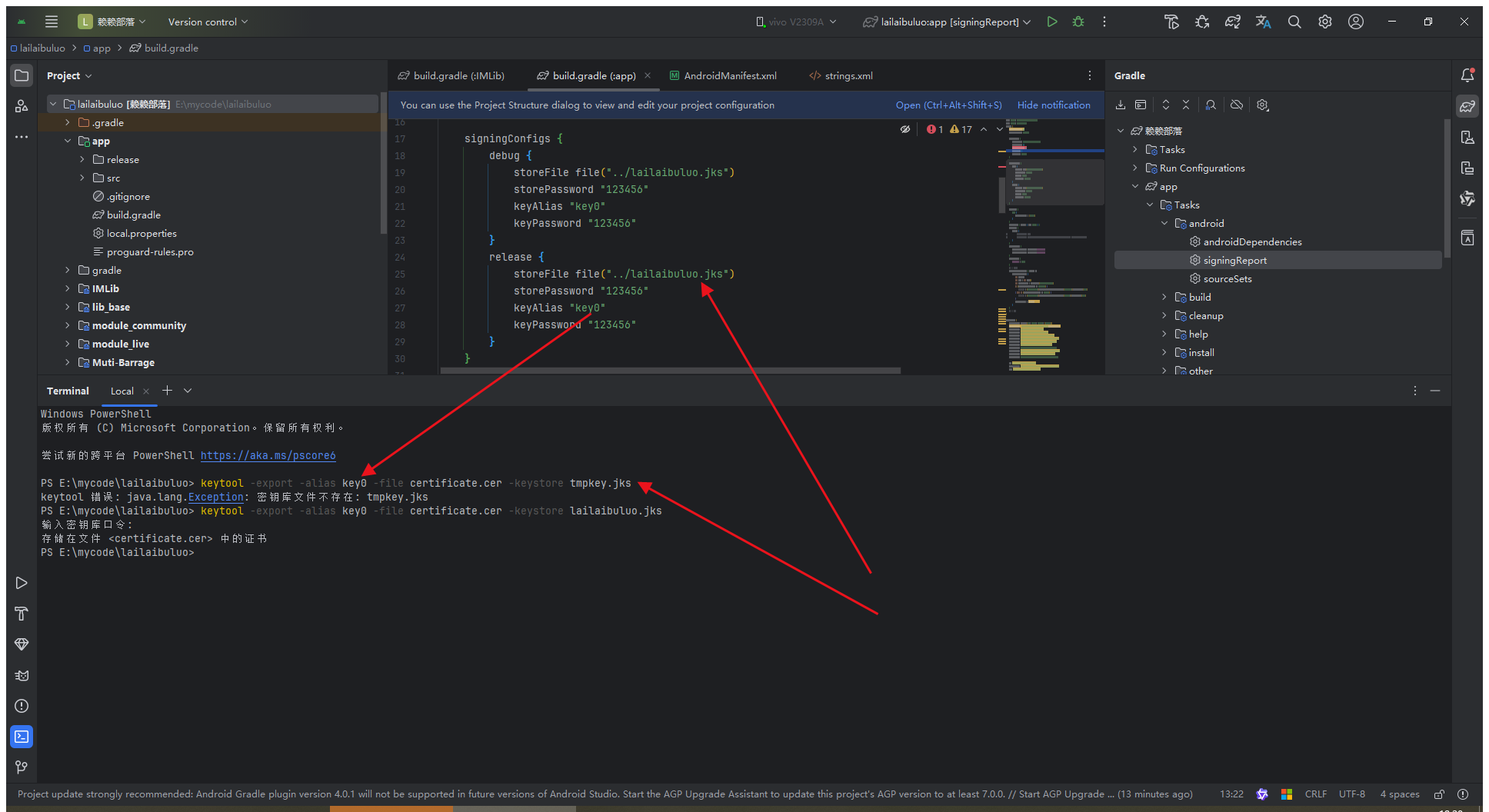1489x812 pixels.
Task: Switch to the strings.xml editor tab
Action: [x=848, y=75]
